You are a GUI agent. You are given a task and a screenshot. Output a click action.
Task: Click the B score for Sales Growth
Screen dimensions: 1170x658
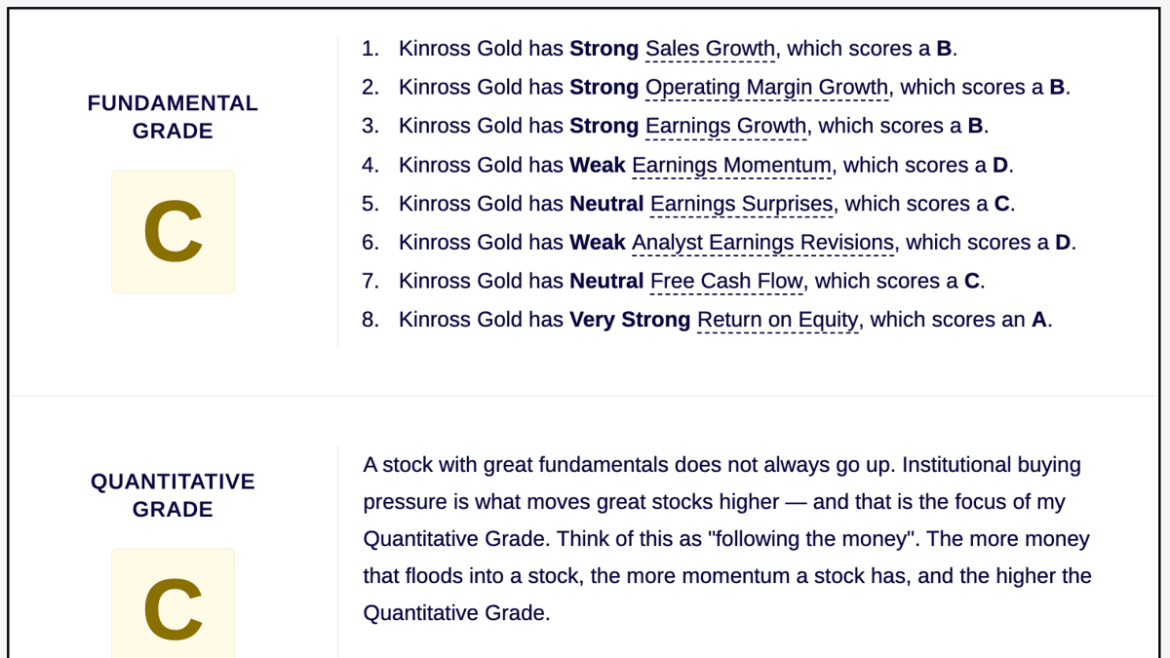944,48
